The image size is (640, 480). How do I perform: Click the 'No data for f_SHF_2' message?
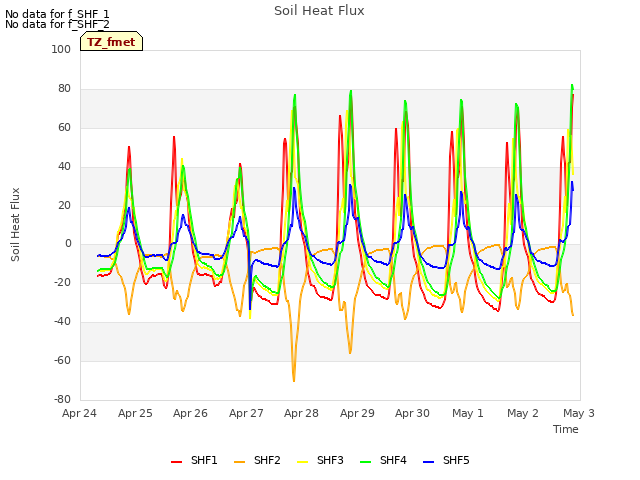57,24
